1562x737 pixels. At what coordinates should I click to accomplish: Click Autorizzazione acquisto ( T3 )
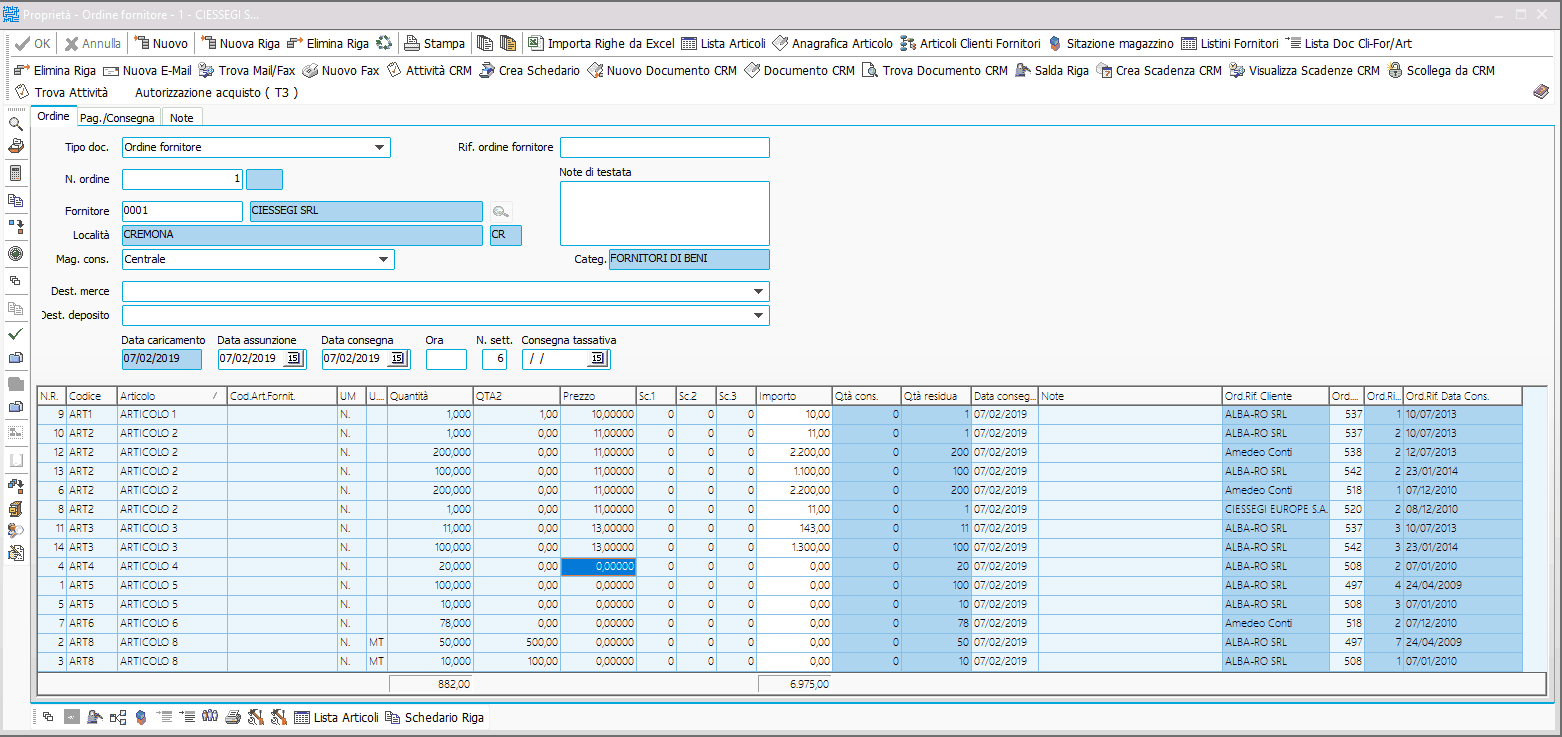tap(216, 92)
